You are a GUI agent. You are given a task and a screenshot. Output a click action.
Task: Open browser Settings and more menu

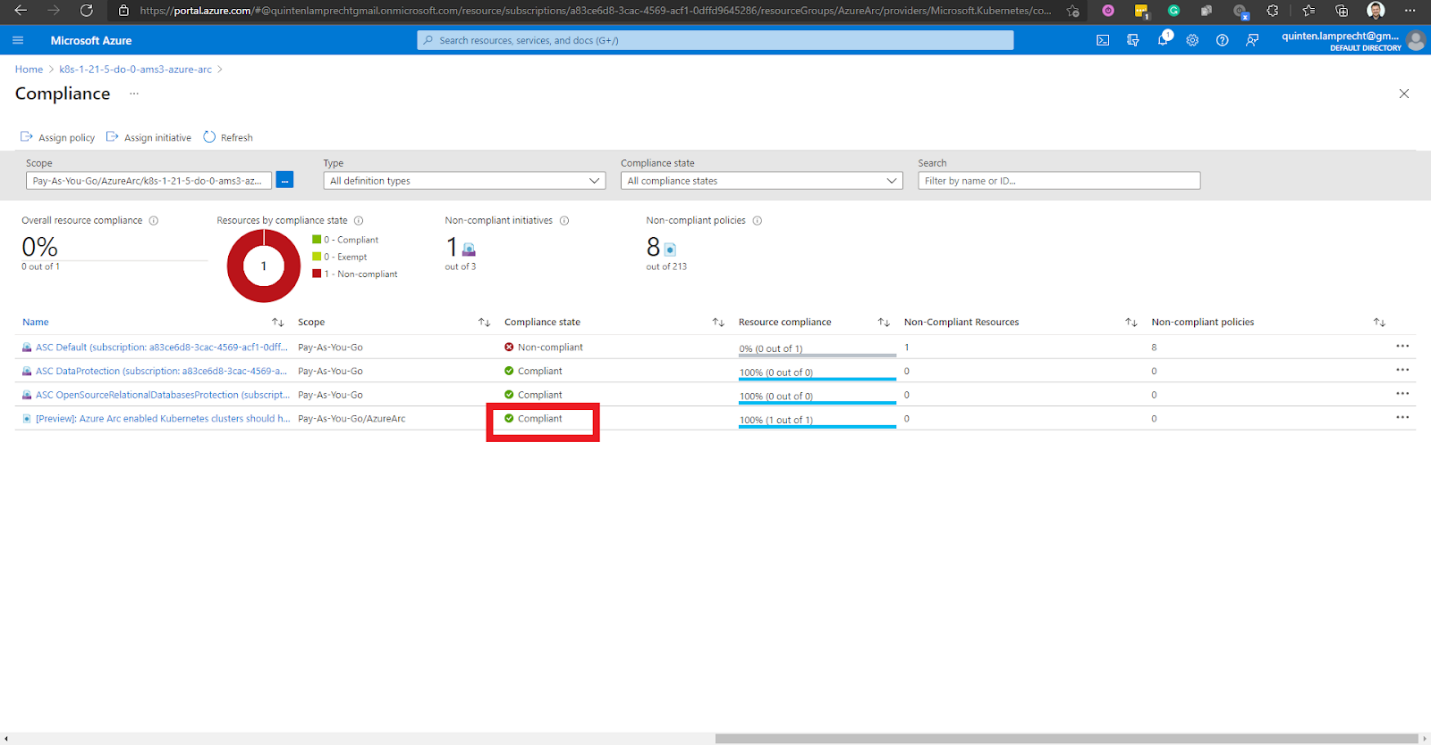pyautogui.click(x=1410, y=10)
